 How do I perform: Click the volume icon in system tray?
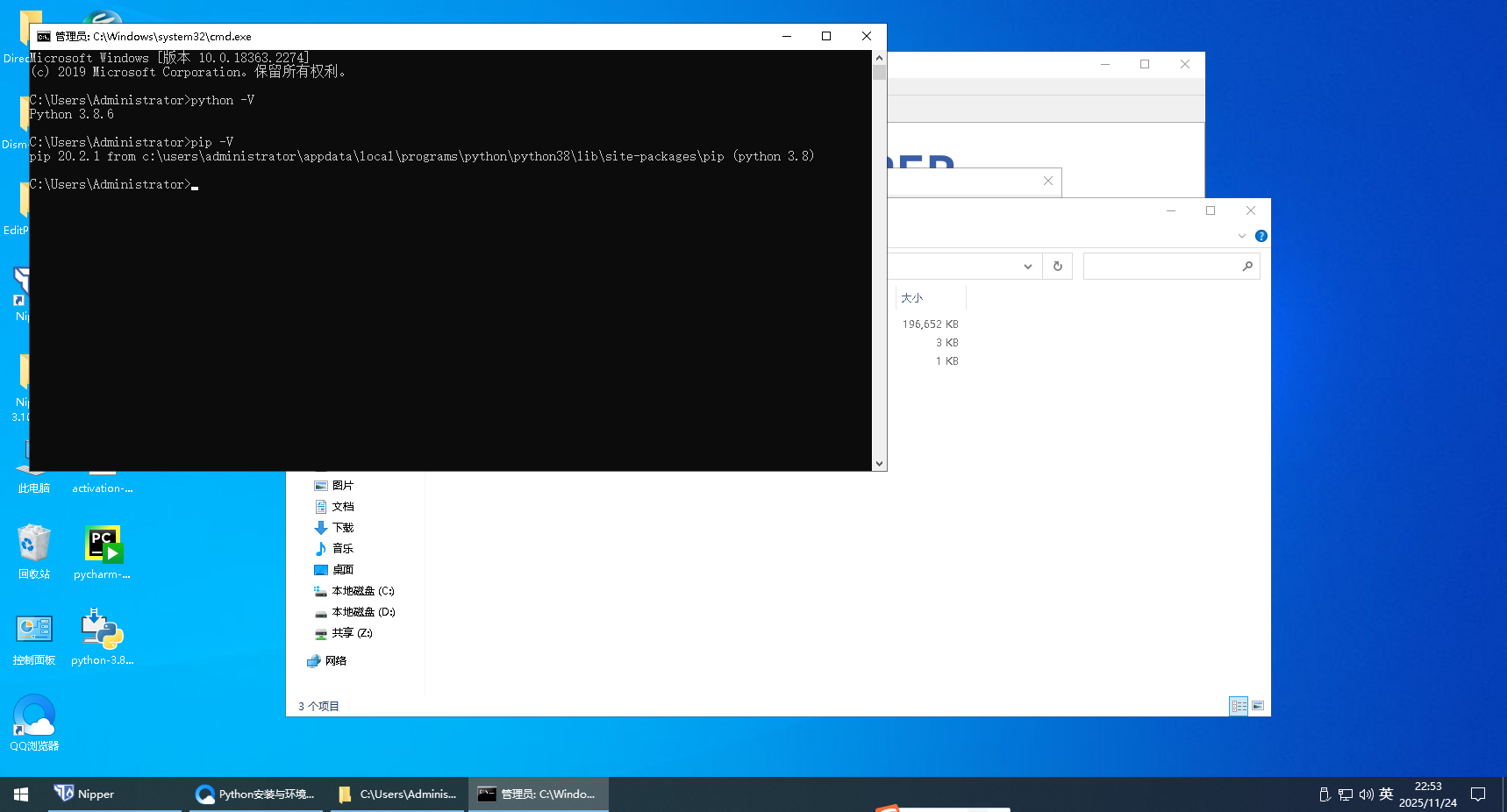pyautogui.click(x=1366, y=794)
